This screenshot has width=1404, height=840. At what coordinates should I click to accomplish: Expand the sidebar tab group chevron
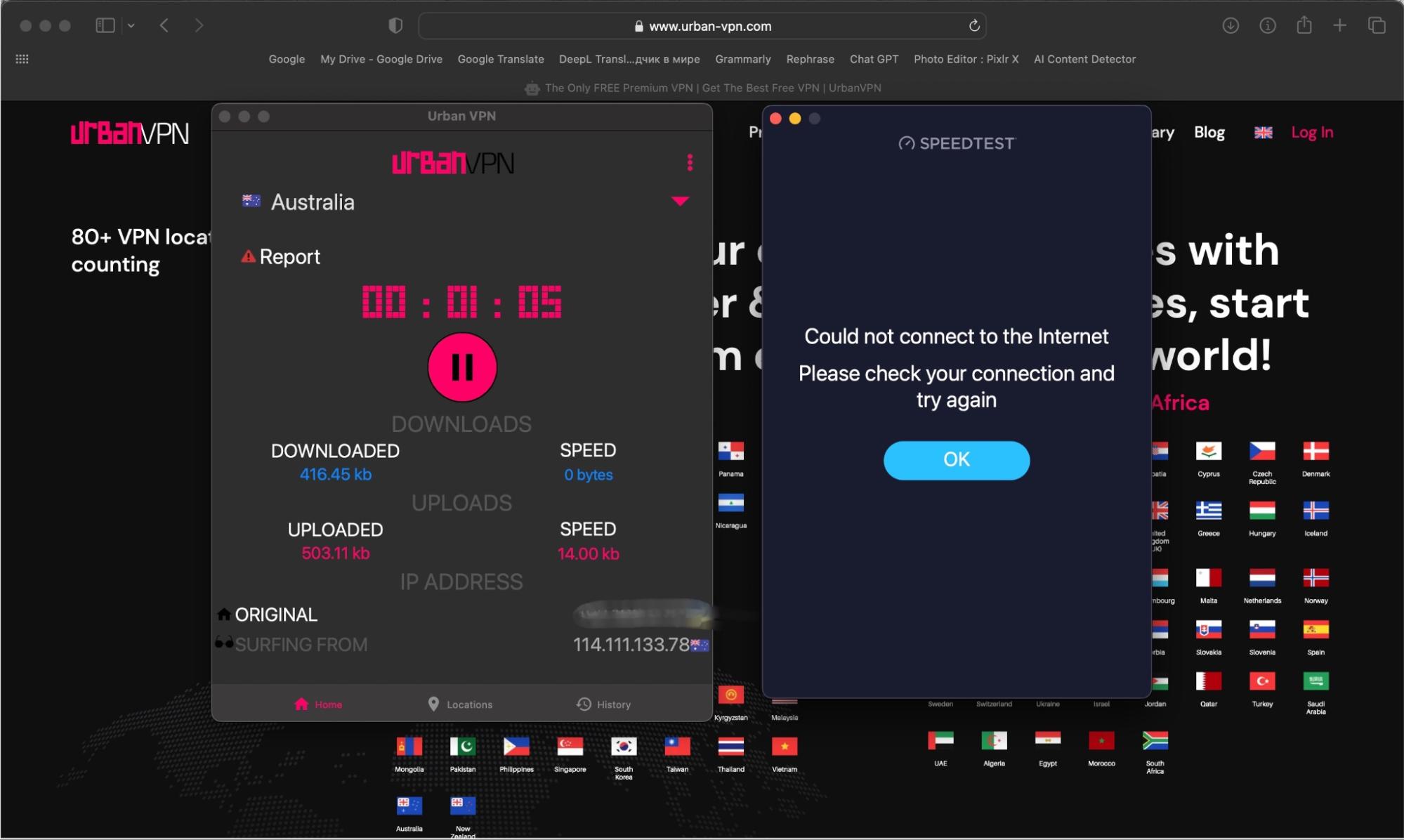tap(131, 26)
